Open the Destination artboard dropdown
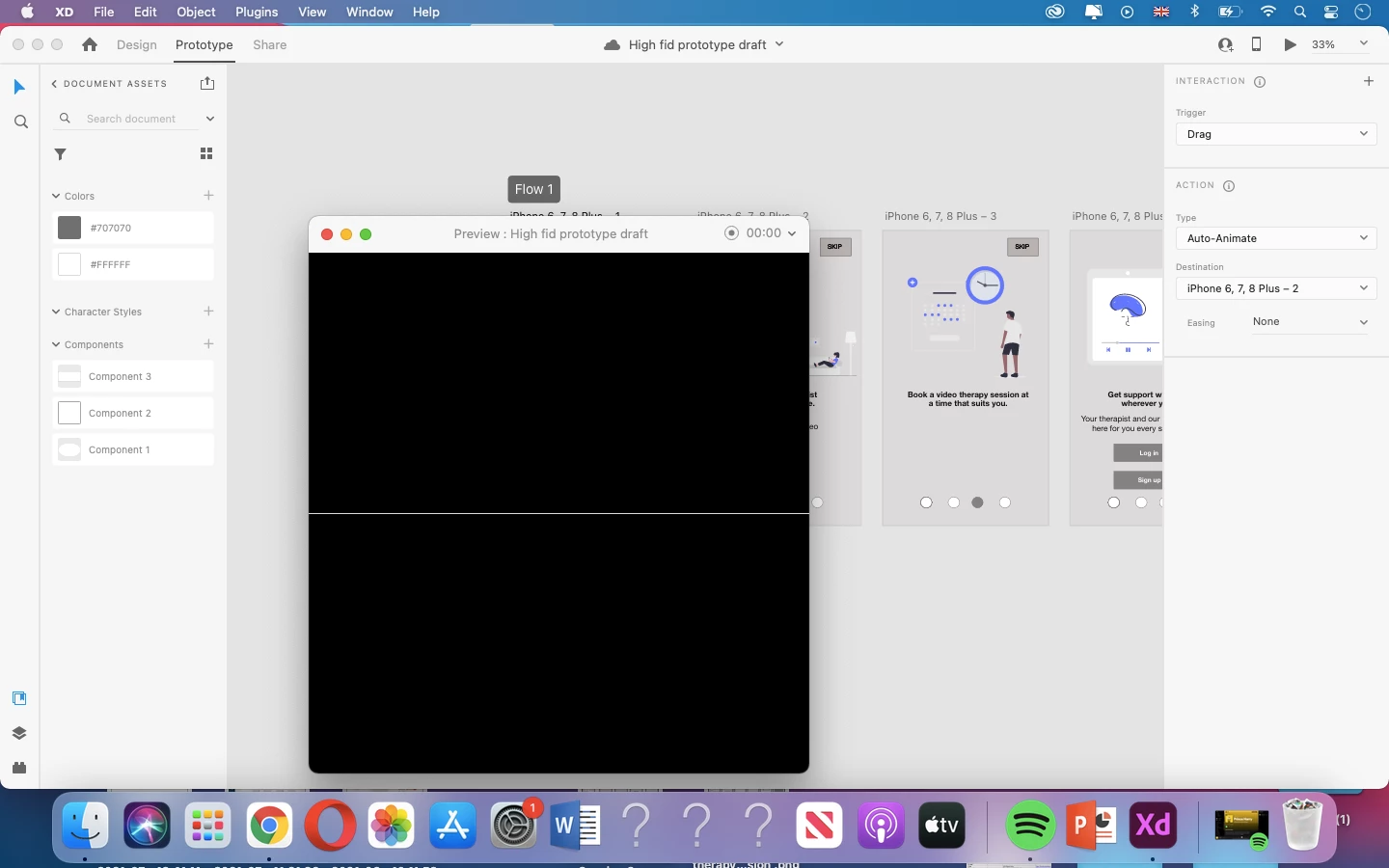Screen dimensions: 1389x868 coord(1276,288)
